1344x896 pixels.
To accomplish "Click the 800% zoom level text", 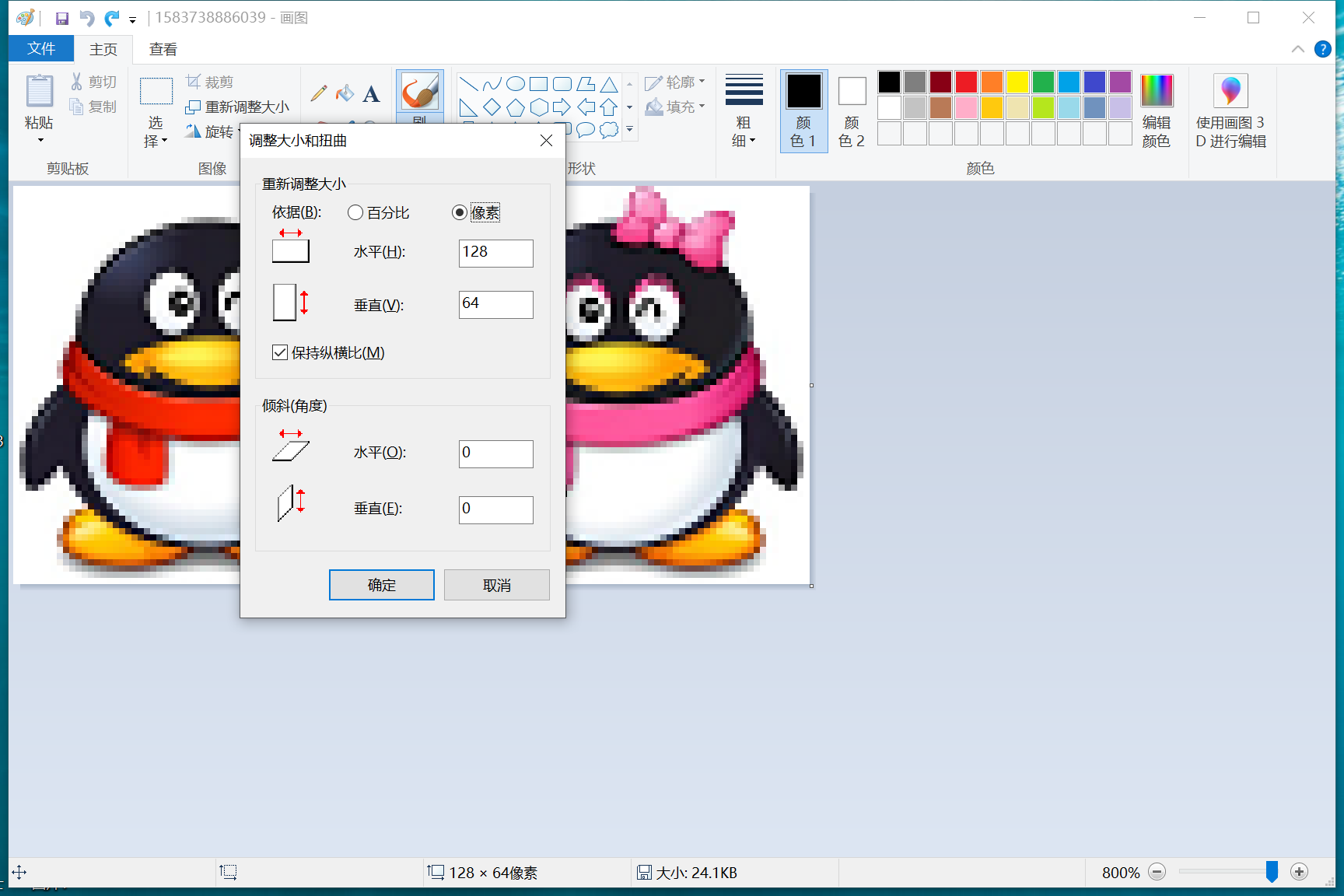I will pyautogui.click(x=1121, y=873).
